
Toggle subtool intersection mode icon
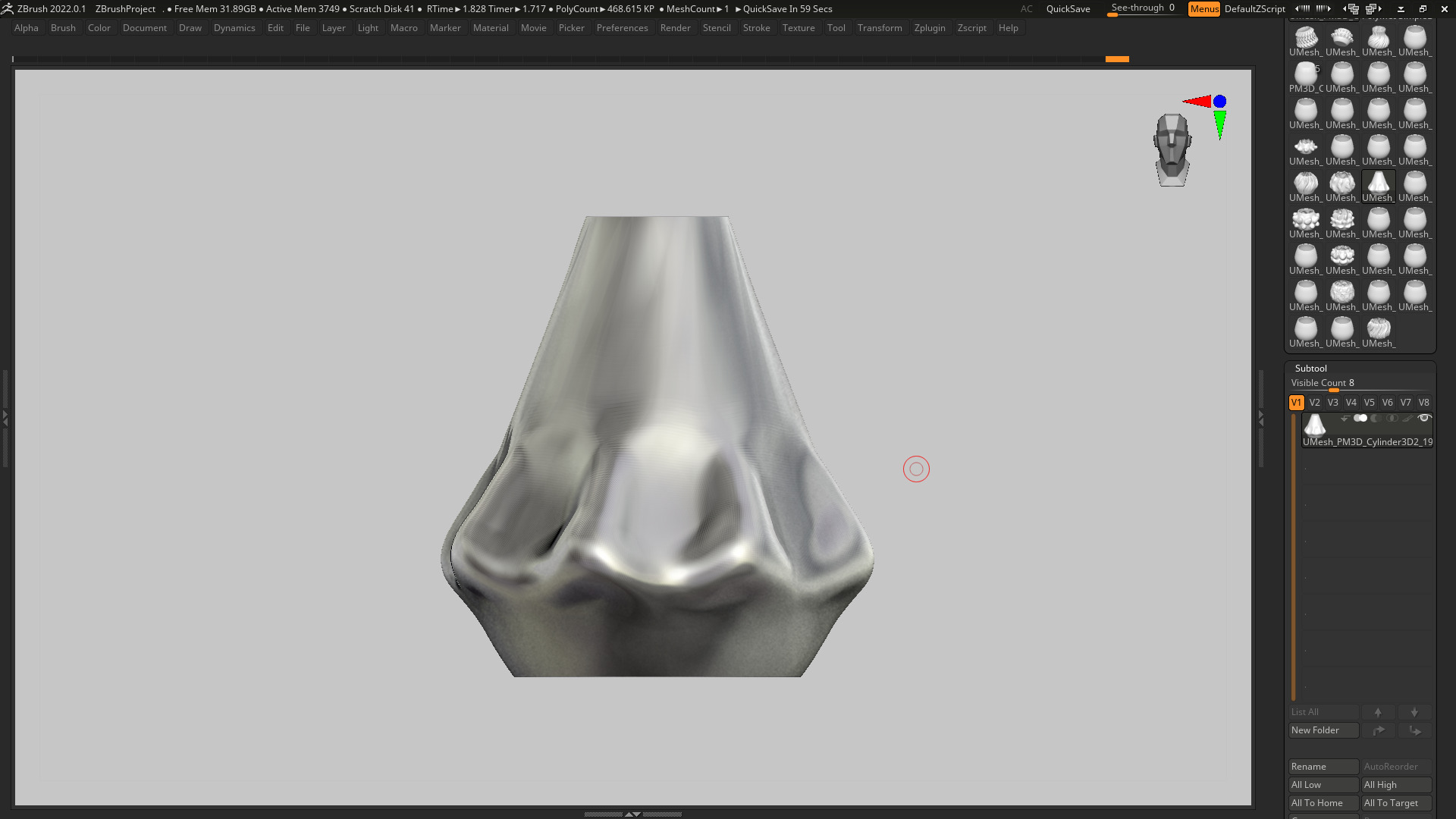point(1392,419)
